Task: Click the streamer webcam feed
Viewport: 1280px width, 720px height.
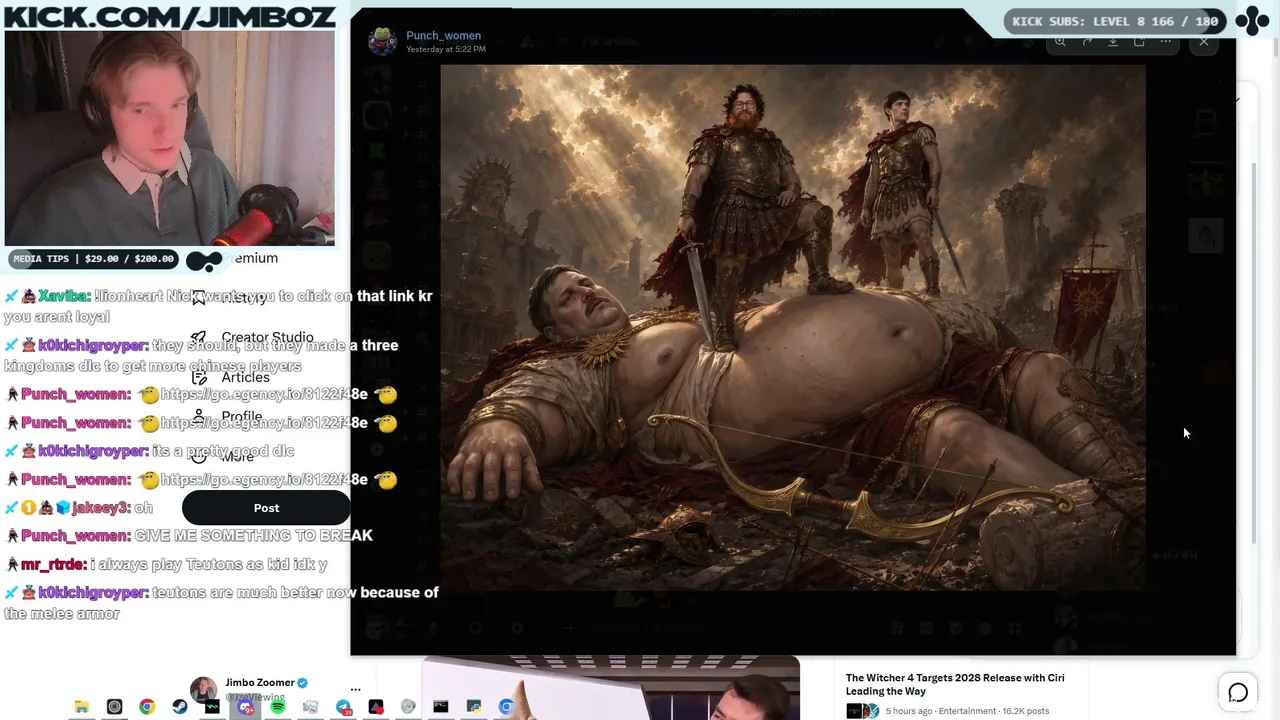Action: 169,138
